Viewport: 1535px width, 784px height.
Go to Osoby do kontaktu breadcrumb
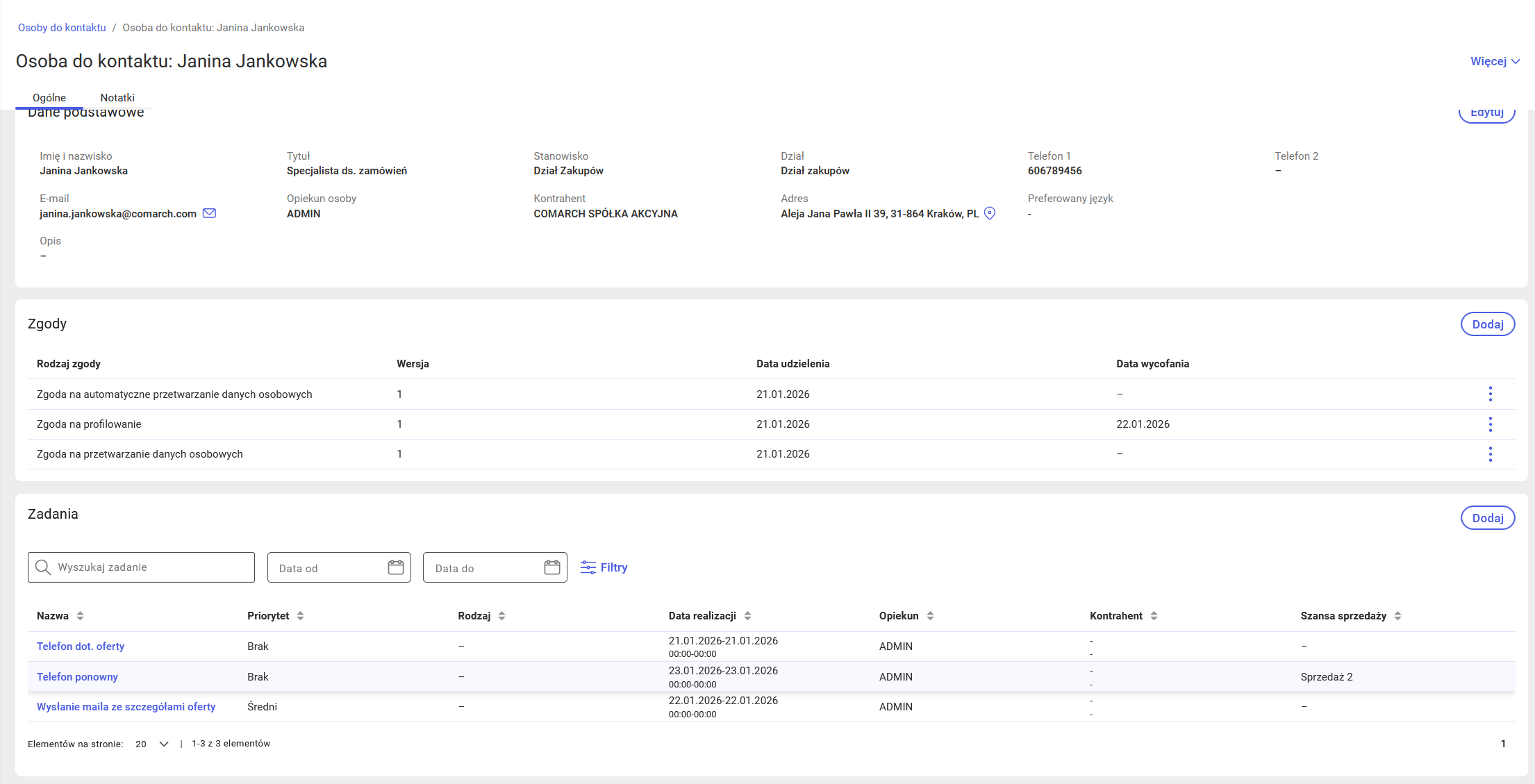(x=62, y=28)
